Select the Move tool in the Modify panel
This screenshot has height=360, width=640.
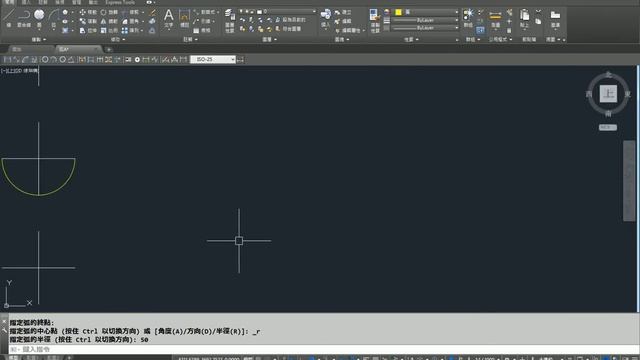point(88,12)
